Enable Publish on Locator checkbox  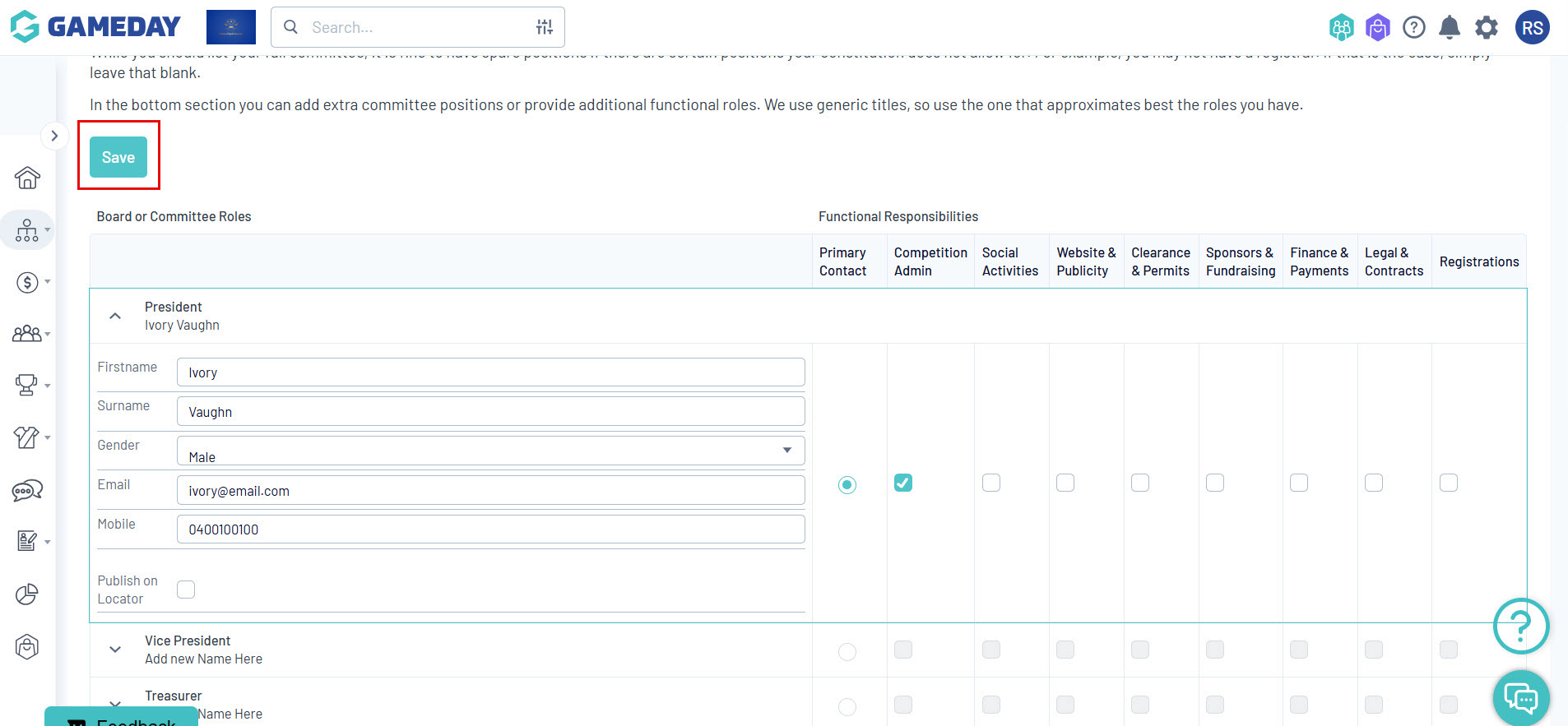point(186,590)
